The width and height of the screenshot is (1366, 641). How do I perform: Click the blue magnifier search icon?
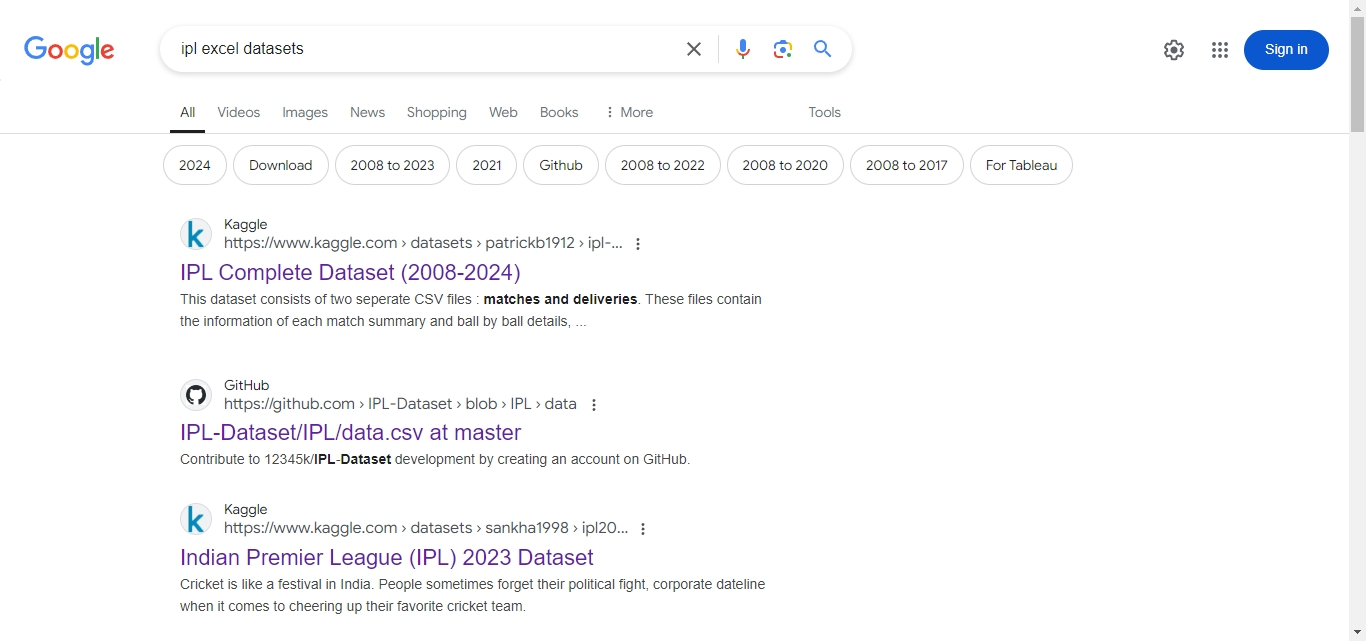coord(823,49)
